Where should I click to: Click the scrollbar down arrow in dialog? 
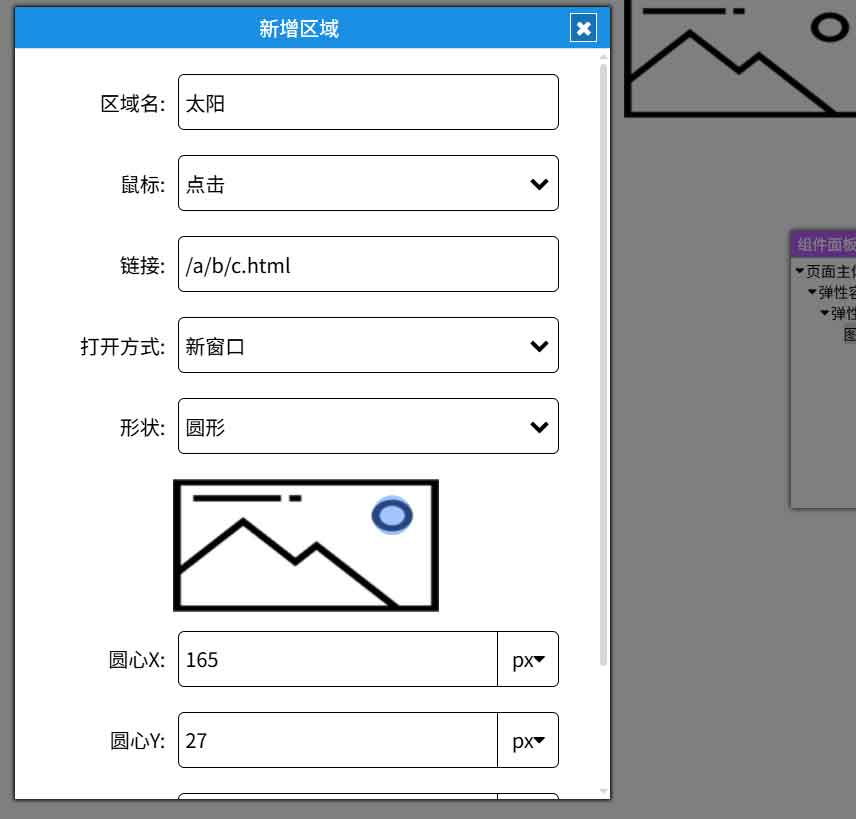pyautogui.click(x=603, y=791)
